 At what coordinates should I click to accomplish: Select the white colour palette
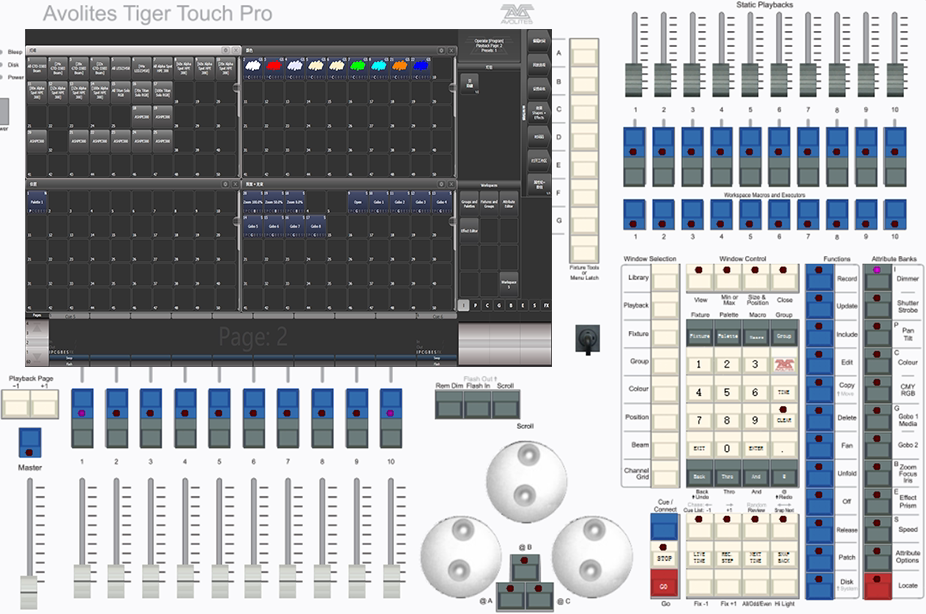[x=253, y=68]
